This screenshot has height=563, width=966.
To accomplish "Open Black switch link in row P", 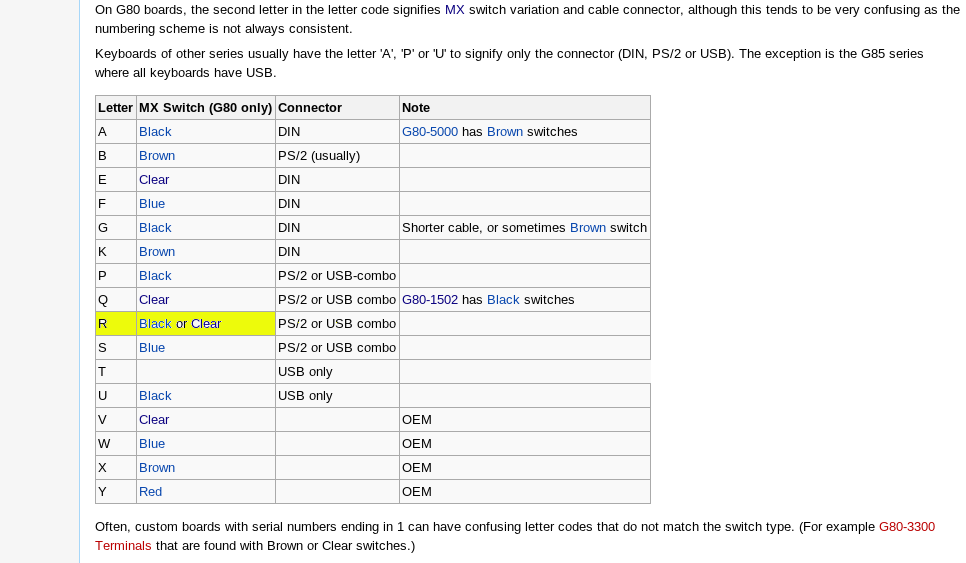I will [x=155, y=276].
